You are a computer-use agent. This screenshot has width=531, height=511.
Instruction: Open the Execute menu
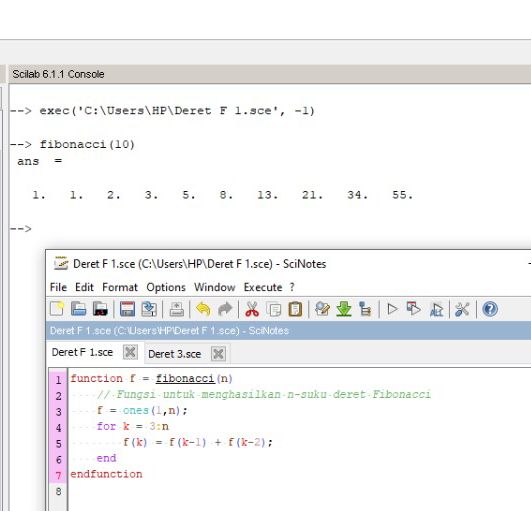[263, 287]
